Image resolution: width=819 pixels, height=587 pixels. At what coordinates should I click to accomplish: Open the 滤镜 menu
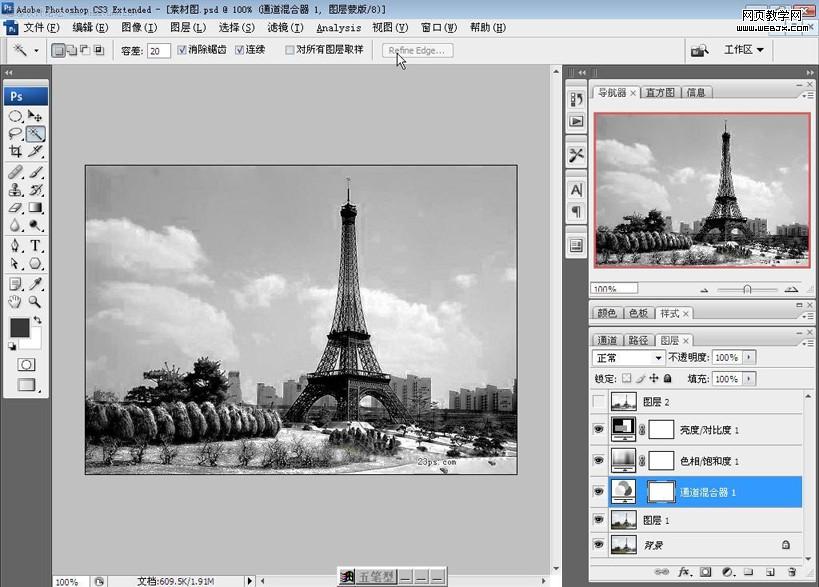coord(285,27)
